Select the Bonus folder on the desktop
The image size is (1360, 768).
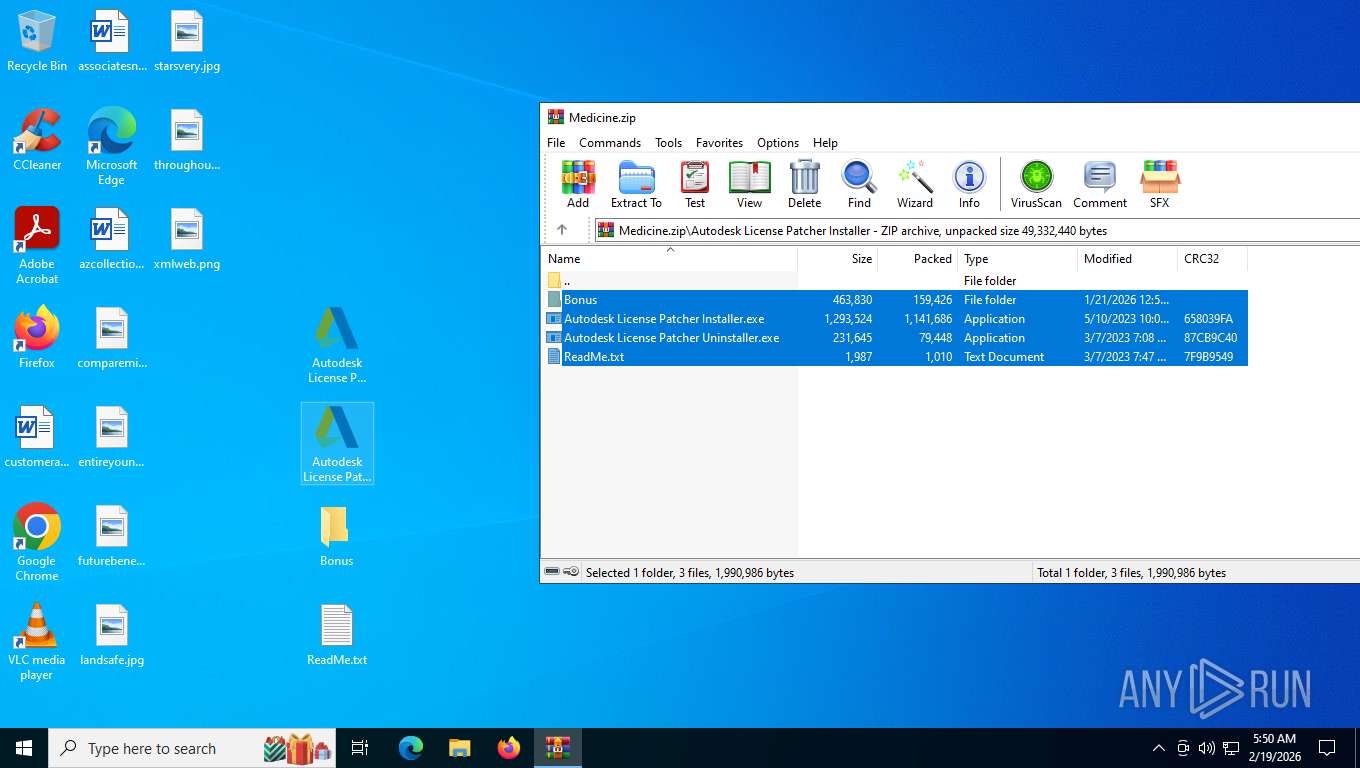tap(336, 537)
